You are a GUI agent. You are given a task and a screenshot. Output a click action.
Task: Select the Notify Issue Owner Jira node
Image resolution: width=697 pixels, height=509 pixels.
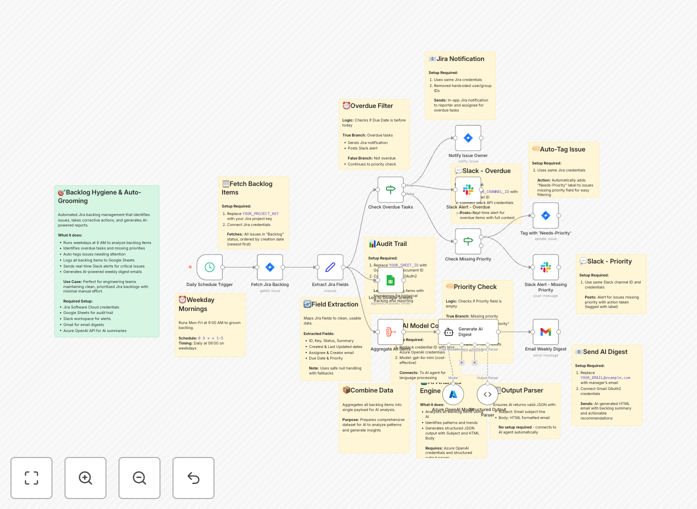click(468, 138)
